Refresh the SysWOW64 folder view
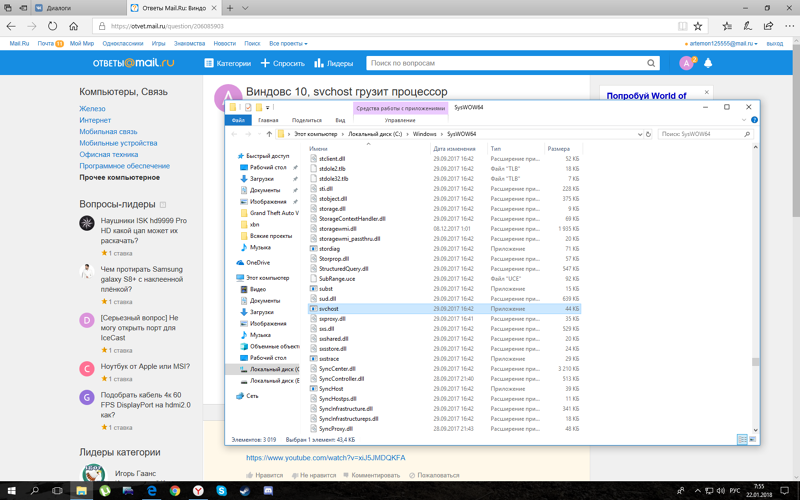 (648, 134)
